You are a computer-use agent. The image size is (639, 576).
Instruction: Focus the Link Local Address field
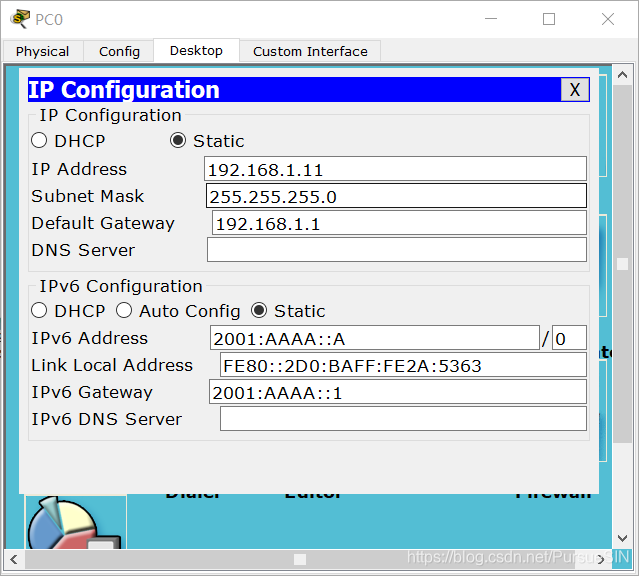[403, 364]
